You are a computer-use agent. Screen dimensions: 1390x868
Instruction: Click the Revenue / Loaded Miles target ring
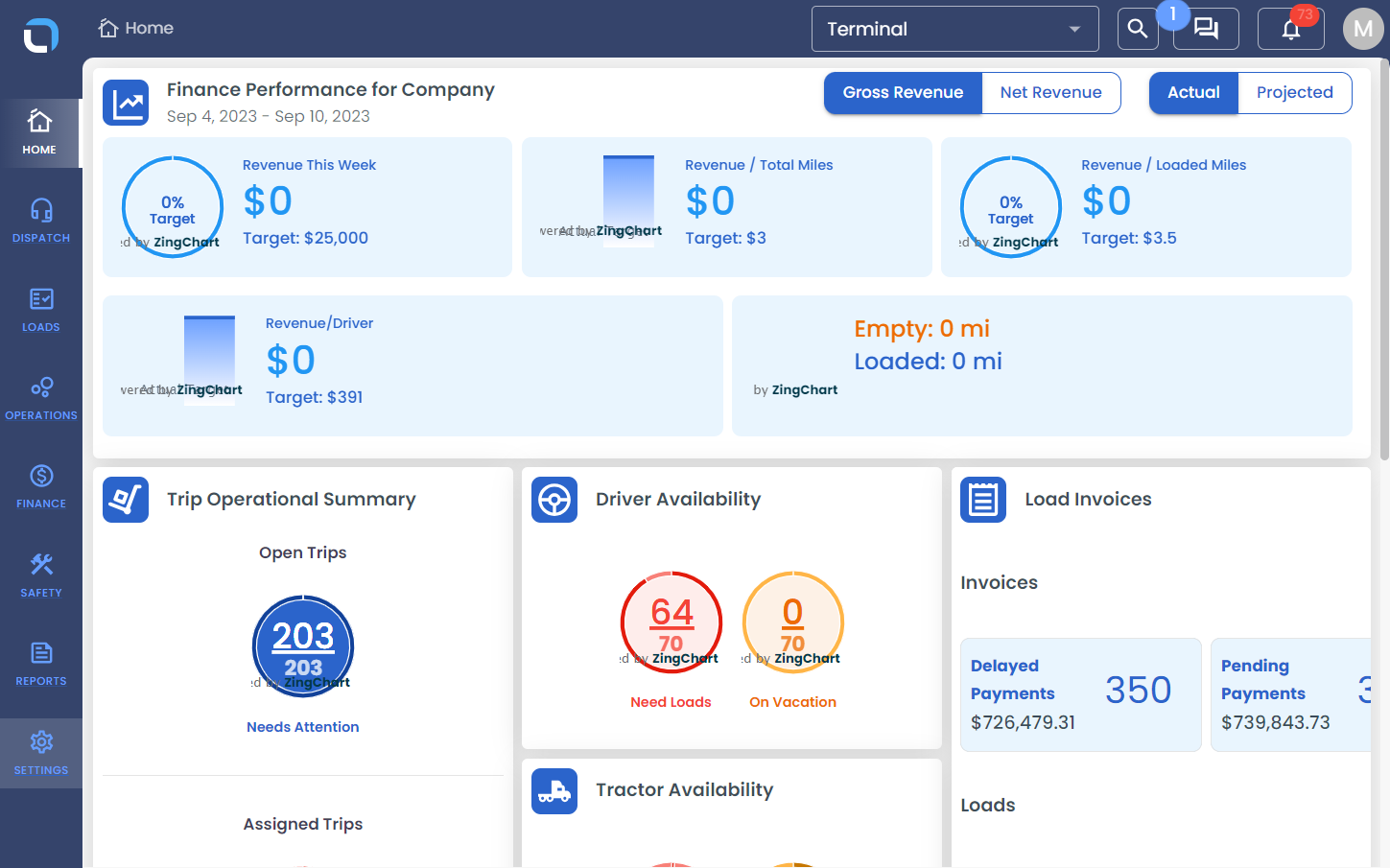click(1011, 207)
